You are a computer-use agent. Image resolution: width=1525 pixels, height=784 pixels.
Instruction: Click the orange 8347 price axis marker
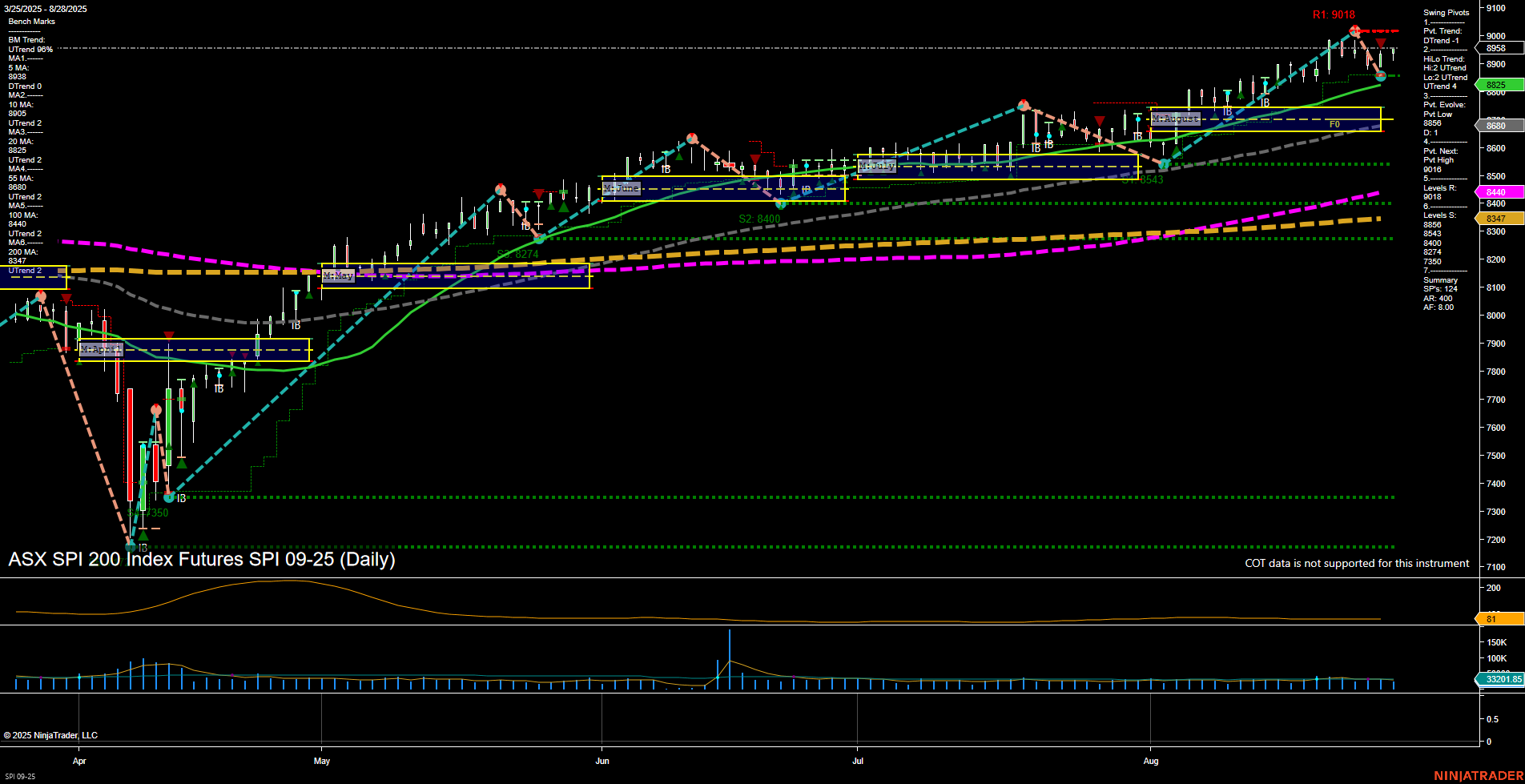(1499, 219)
